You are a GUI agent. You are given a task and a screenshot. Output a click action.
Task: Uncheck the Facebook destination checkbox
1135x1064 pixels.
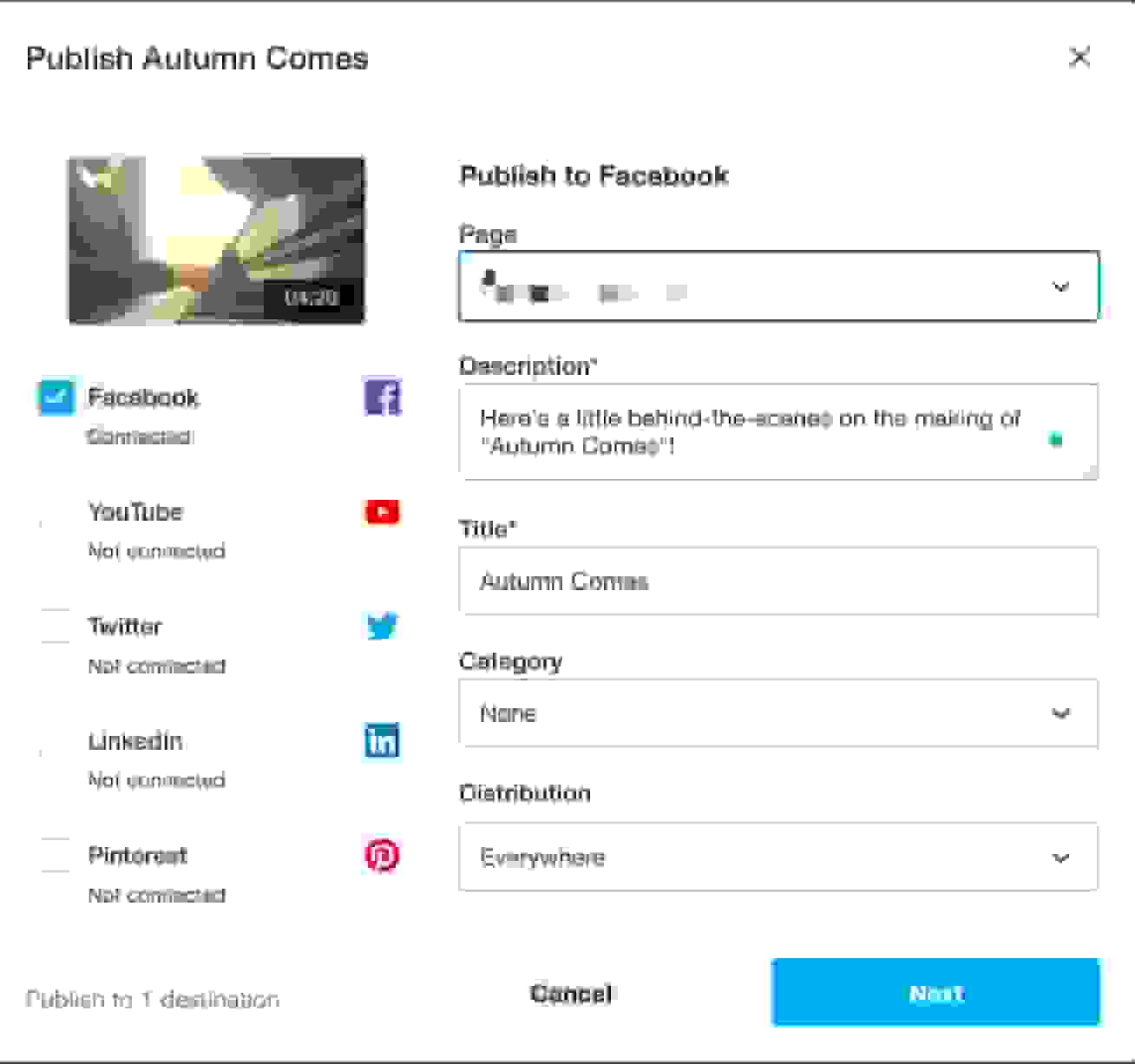pyautogui.click(x=56, y=397)
